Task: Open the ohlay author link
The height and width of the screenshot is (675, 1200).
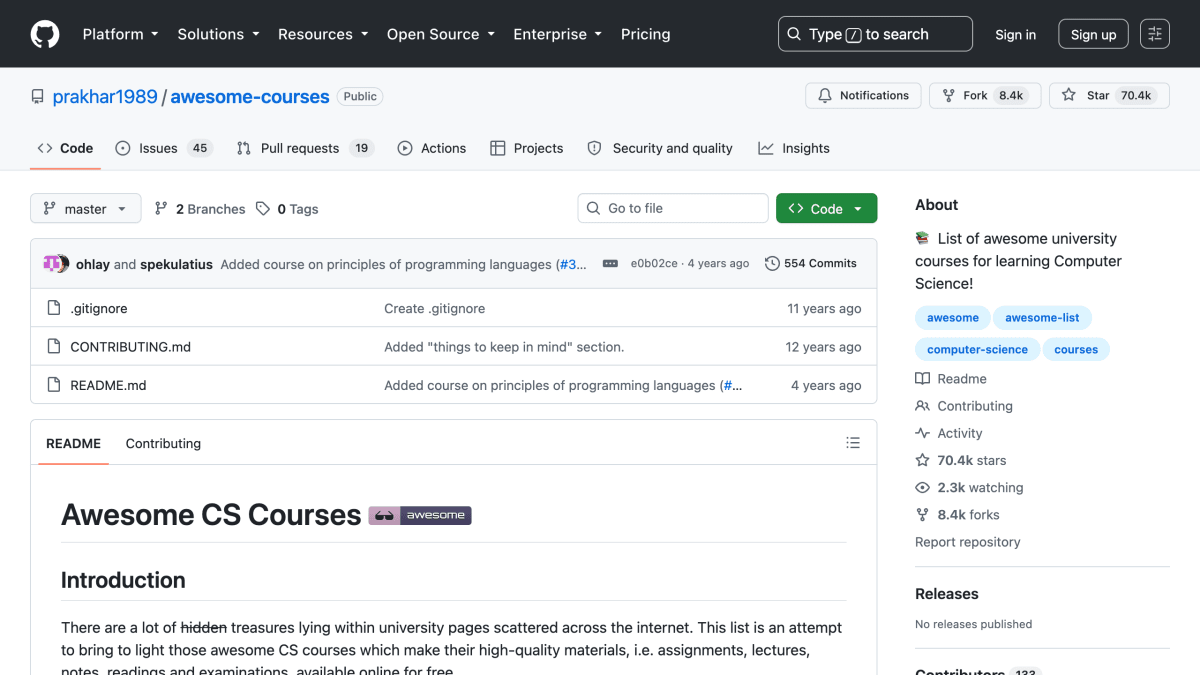Action: [93, 264]
